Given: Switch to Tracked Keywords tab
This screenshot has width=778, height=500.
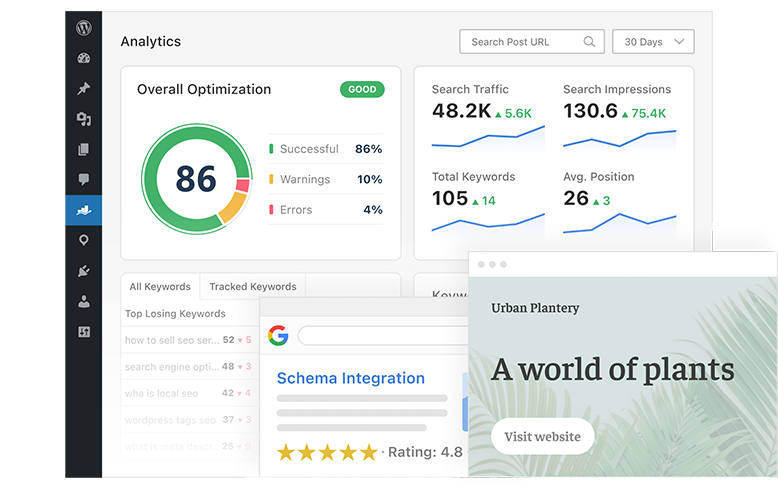Looking at the screenshot, I should click(253, 287).
